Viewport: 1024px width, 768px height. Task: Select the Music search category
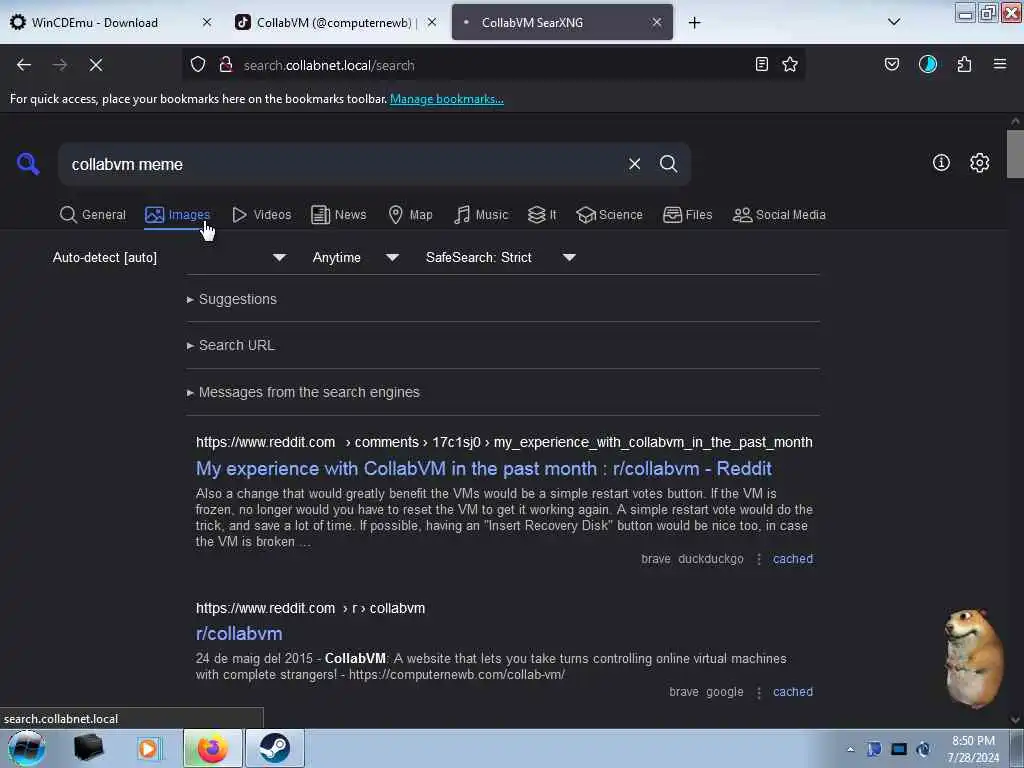[x=481, y=215]
